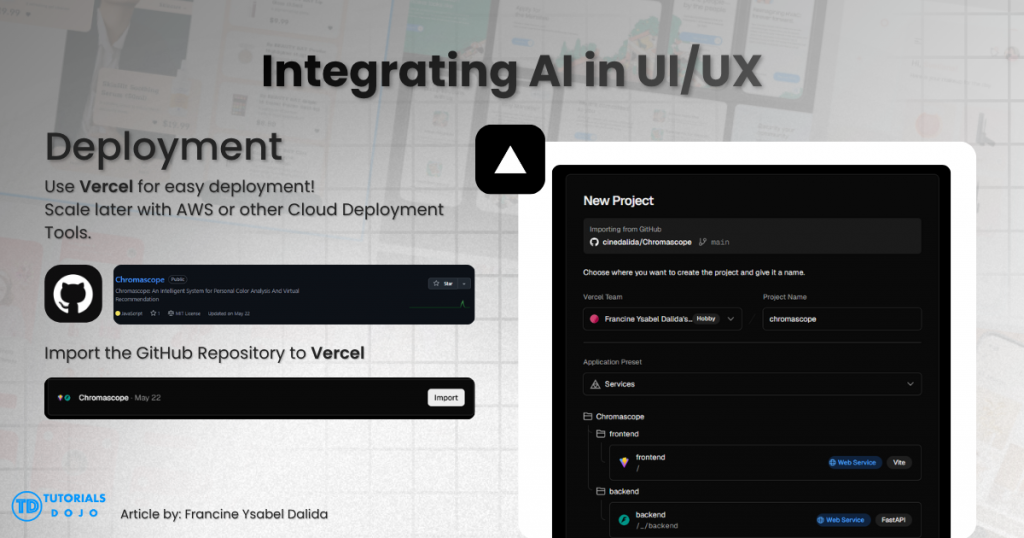Image resolution: width=1024 pixels, height=538 pixels.
Task: Open the Vercel Team dropdown
Action: tap(662, 319)
